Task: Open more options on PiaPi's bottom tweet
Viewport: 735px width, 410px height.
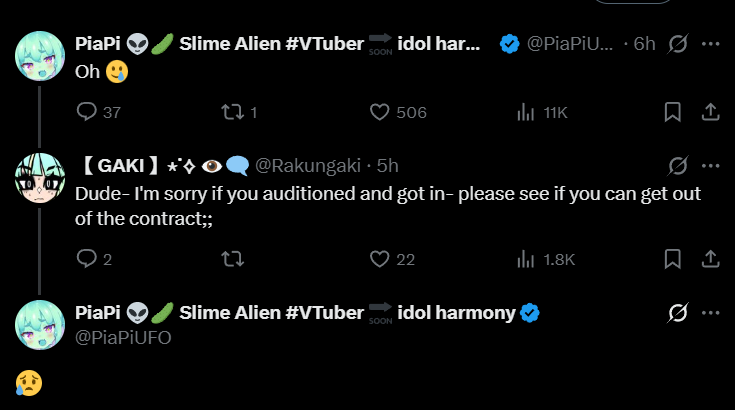Action: tap(711, 313)
